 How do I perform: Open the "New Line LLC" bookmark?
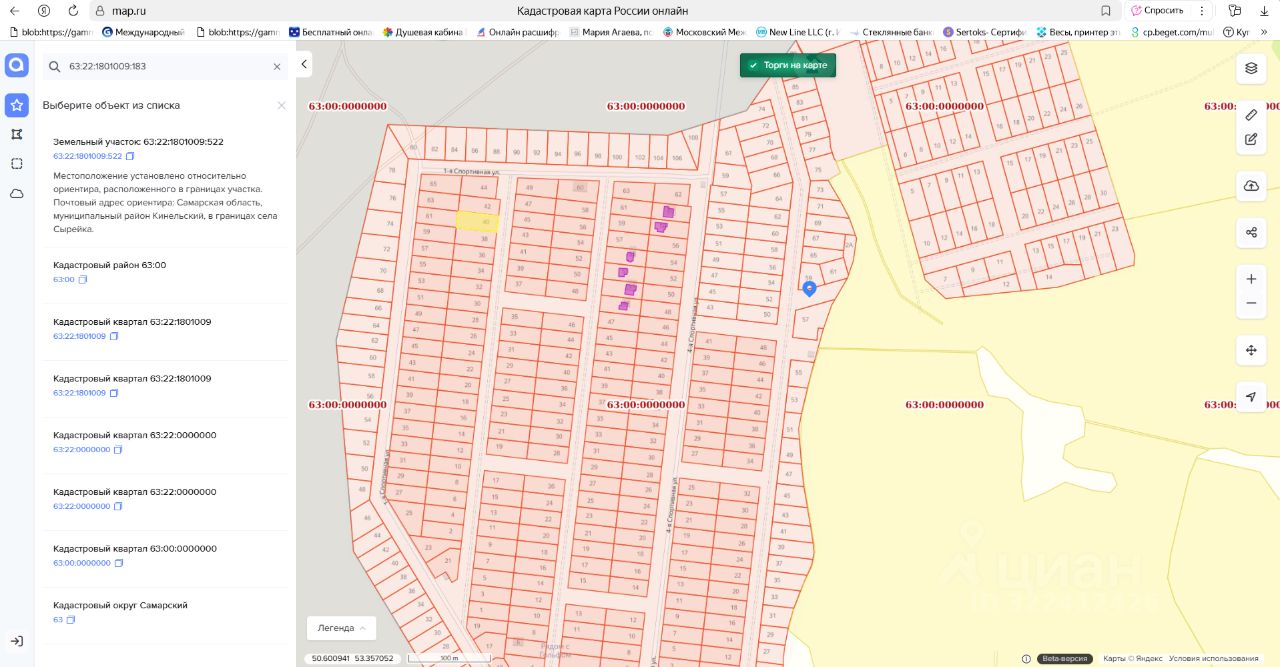pyautogui.click(x=799, y=32)
